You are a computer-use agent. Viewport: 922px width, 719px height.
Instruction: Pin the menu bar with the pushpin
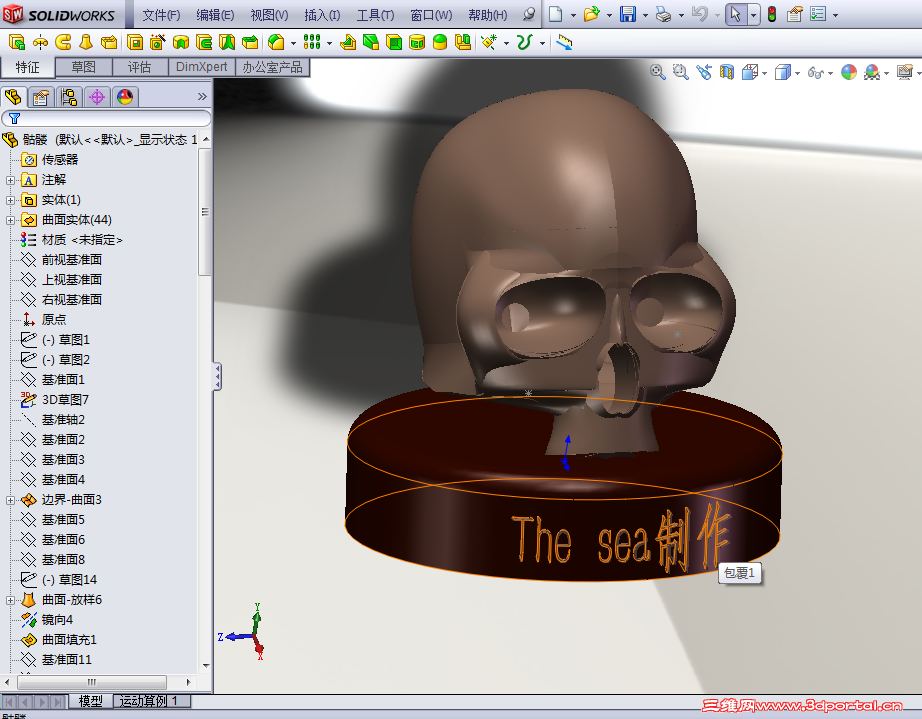pyautogui.click(x=529, y=14)
